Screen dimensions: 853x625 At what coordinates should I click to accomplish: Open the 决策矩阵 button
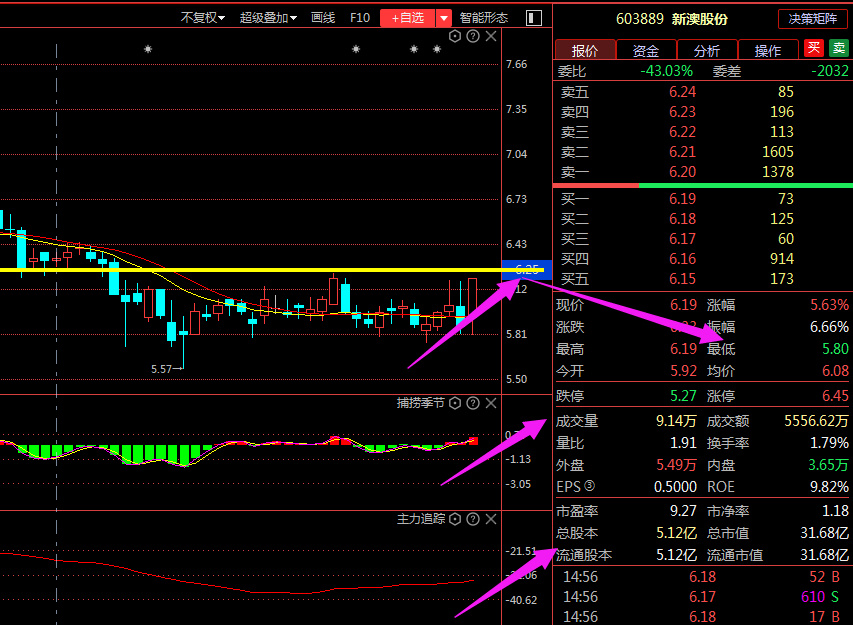click(812, 19)
